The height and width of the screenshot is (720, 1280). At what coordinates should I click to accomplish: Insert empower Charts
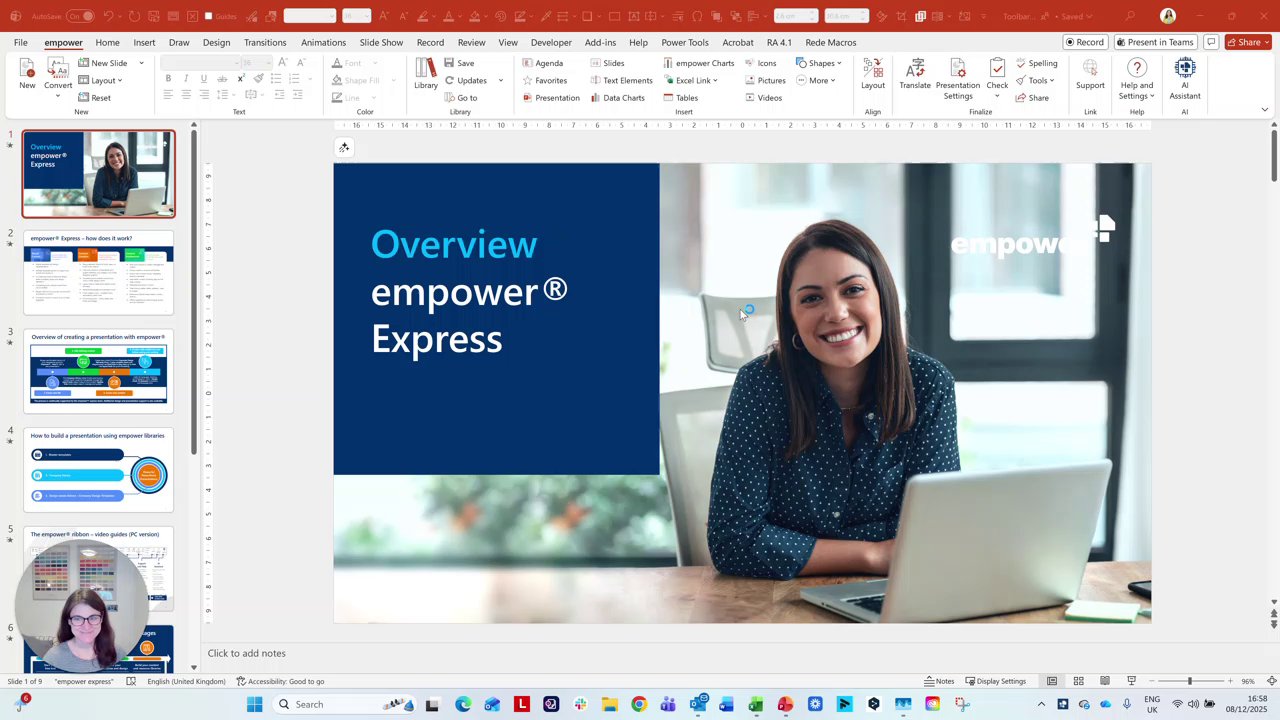pos(698,63)
